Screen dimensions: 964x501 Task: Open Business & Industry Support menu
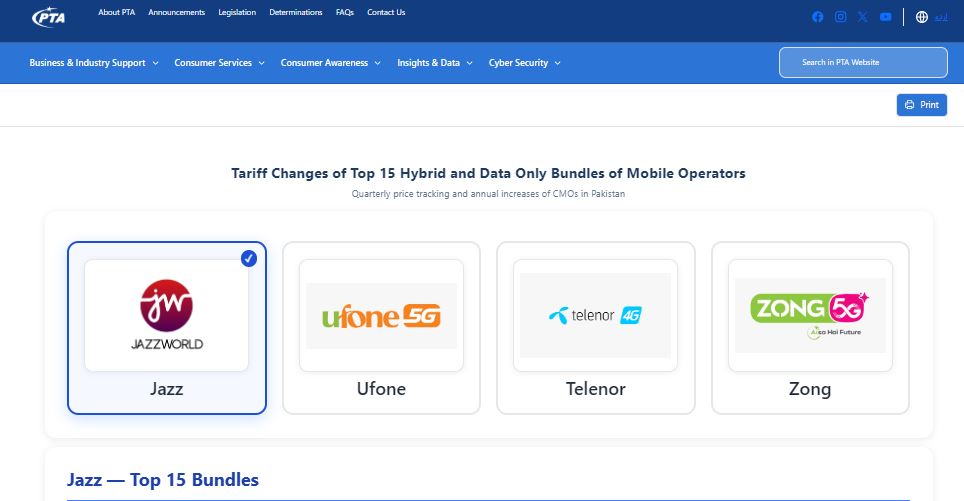(x=87, y=63)
